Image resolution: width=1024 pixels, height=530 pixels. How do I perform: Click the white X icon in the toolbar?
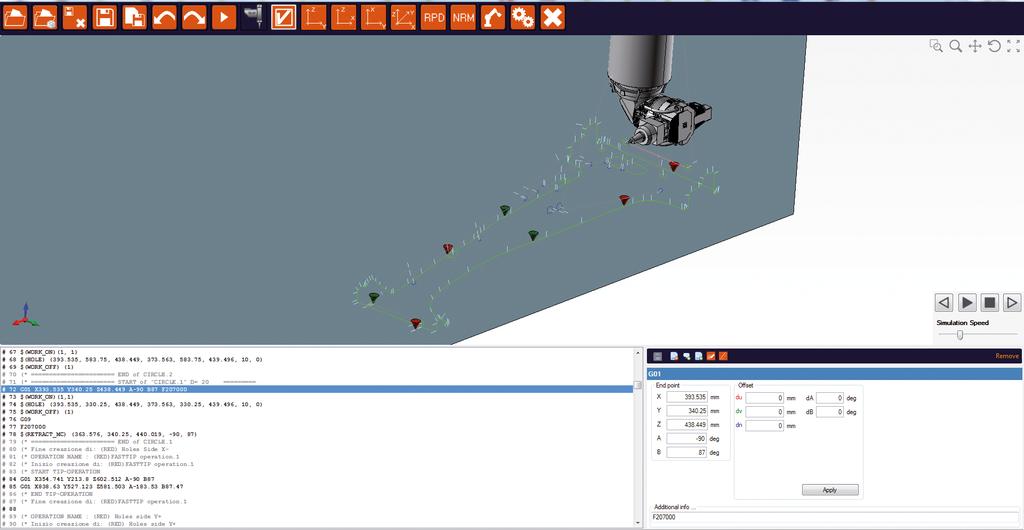(552, 18)
